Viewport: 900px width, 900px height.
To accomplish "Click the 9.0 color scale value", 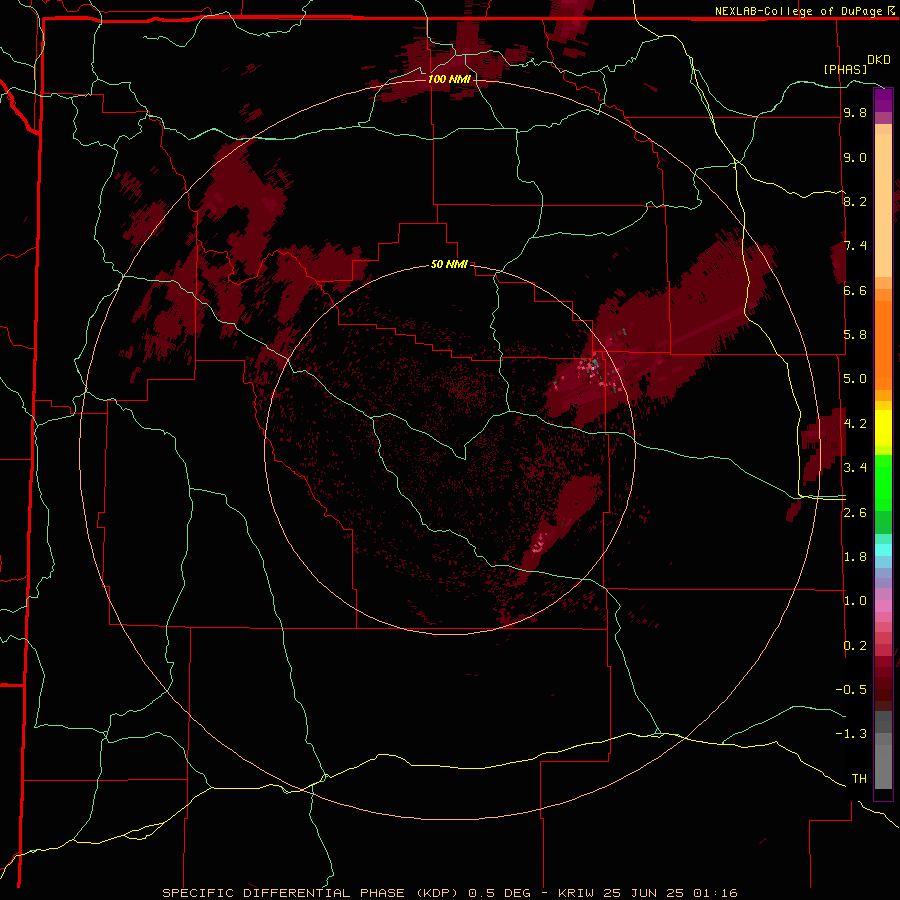I will tap(855, 158).
